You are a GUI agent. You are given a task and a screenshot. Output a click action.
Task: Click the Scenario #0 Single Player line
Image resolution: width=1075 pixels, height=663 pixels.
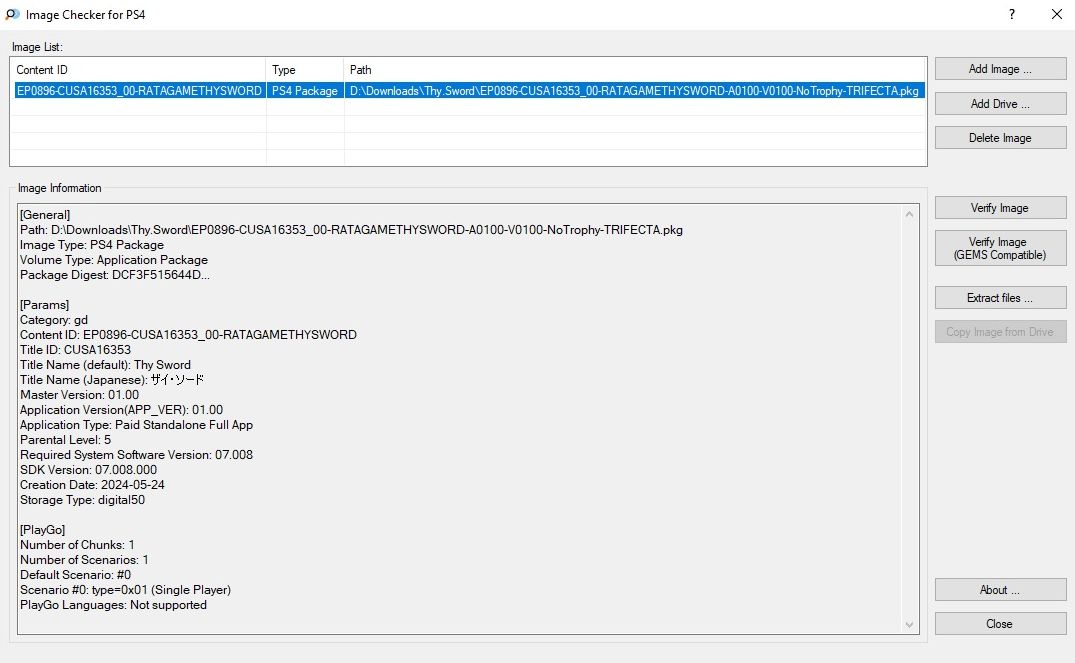pos(125,590)
